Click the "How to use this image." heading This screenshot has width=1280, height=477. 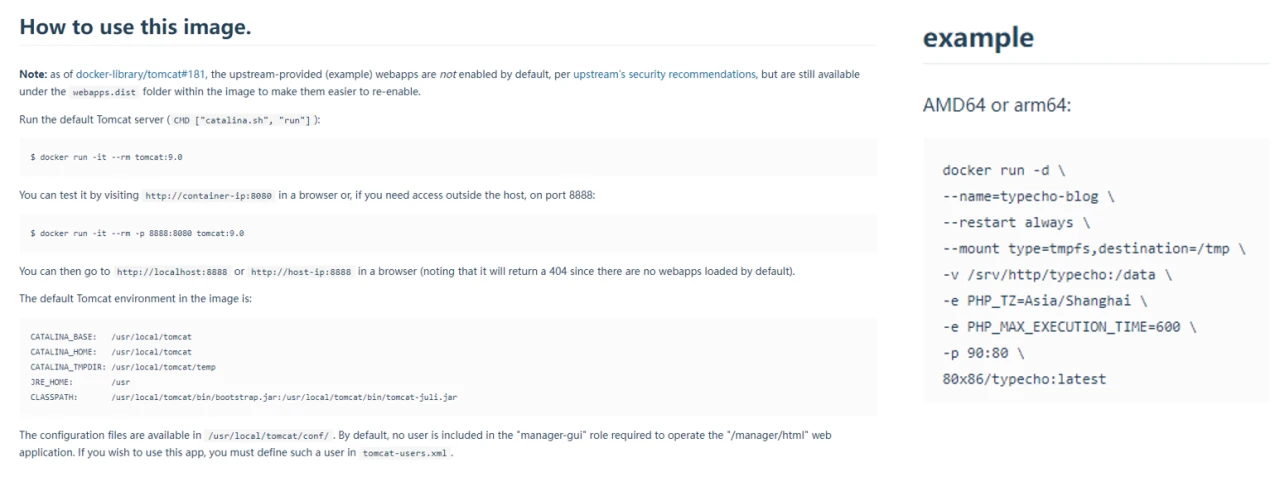pyautogui.click(x=135, y=27)
